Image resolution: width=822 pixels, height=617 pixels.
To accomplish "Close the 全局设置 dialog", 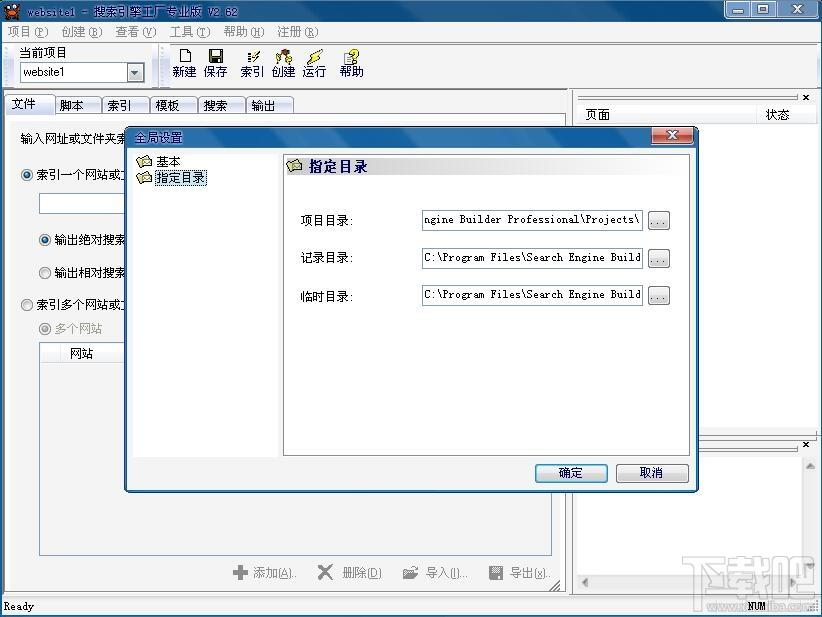I will (672, 135).
